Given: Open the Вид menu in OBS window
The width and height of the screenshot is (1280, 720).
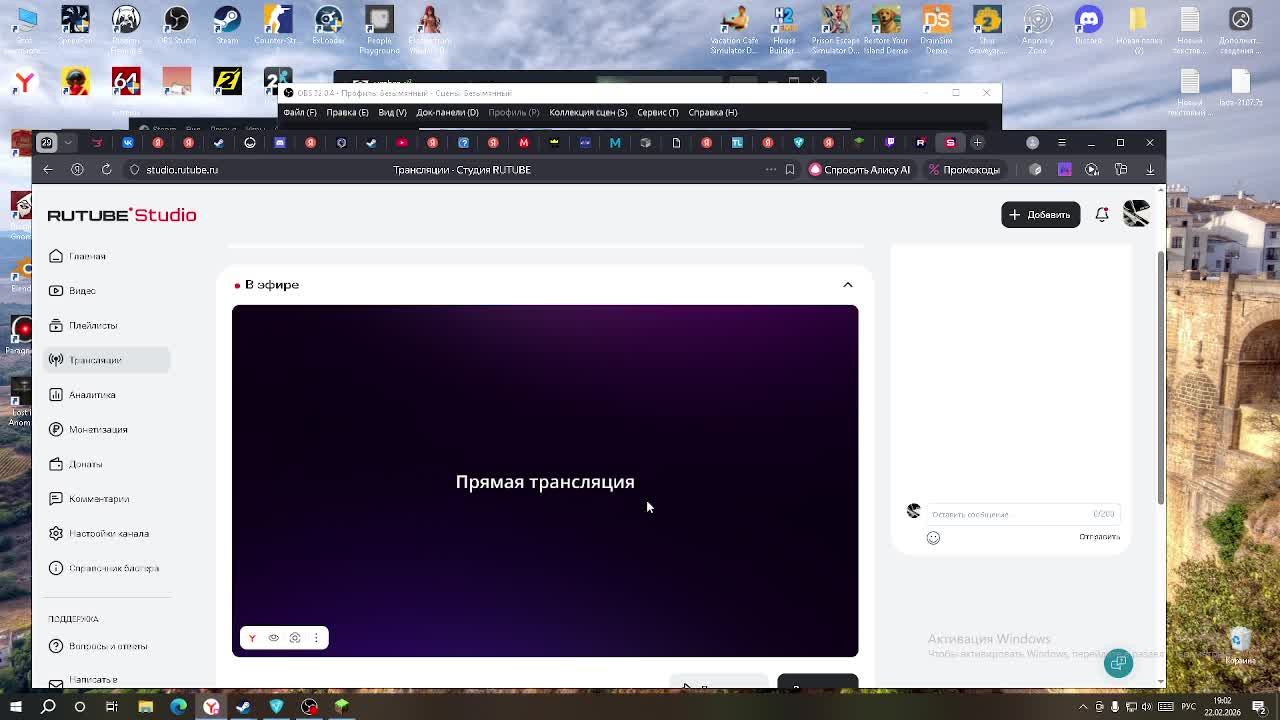Looking at the screenshot, I should pos(392,112).
